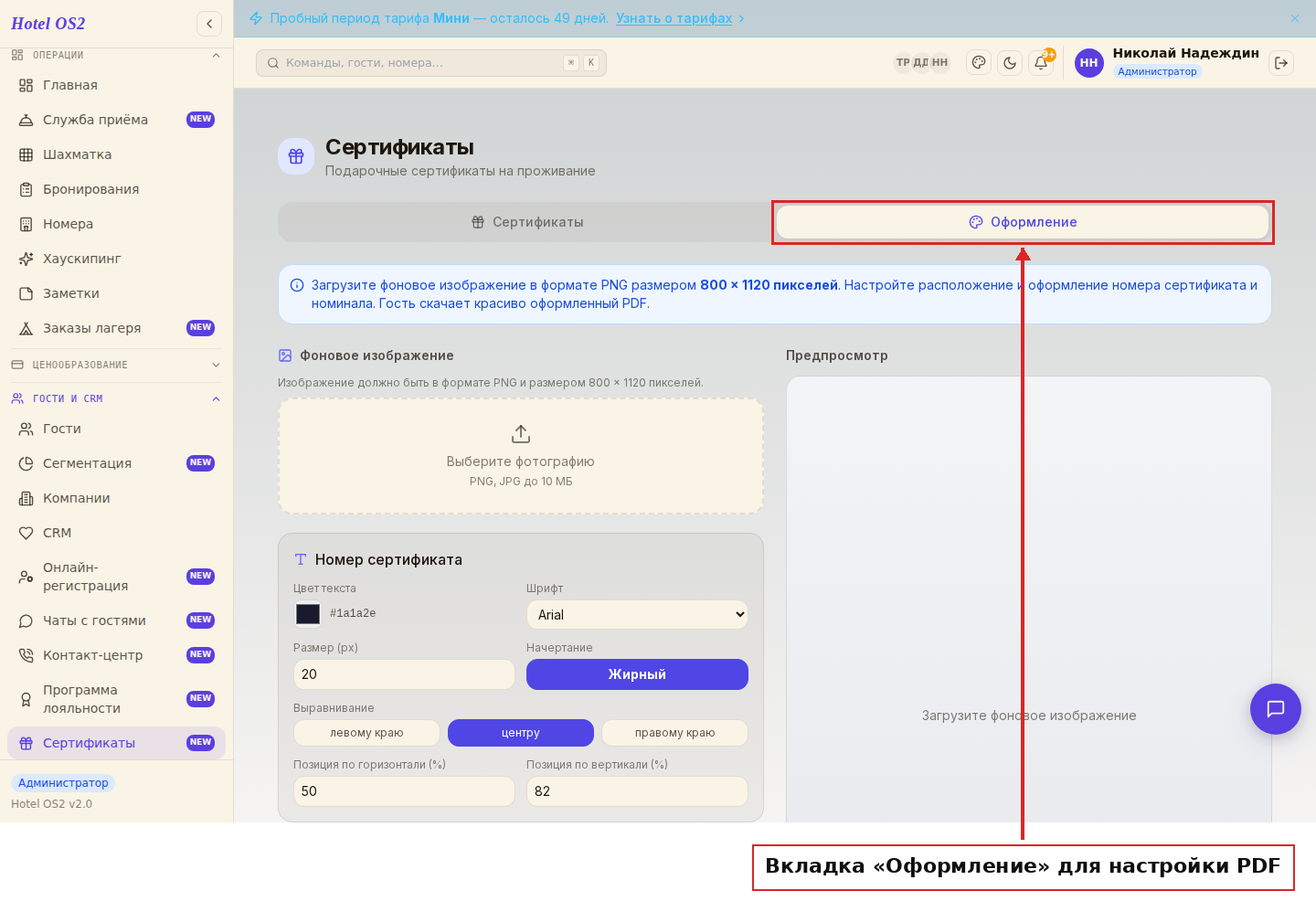Expand the Ценообразование sidebar section
Screen dimensions: 1316x912
pos(116,365)
